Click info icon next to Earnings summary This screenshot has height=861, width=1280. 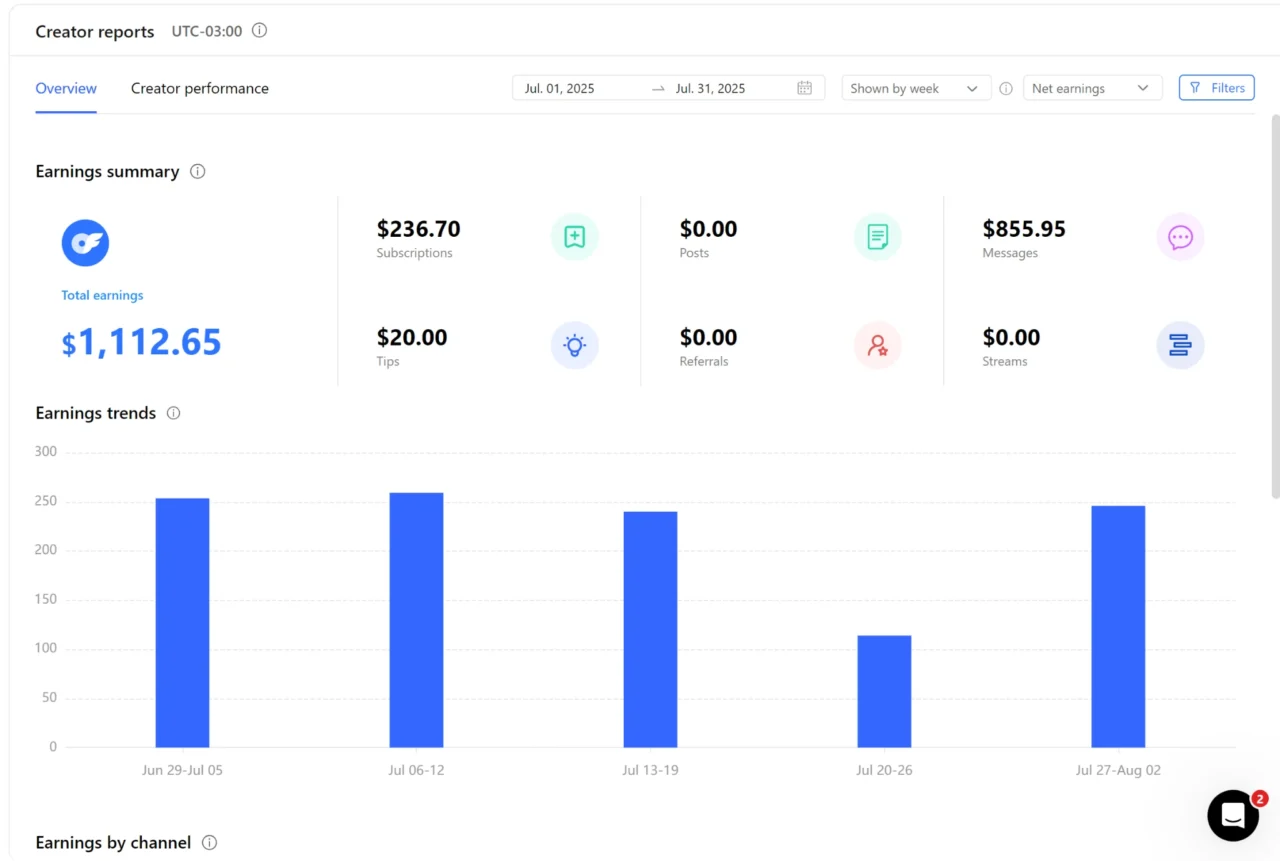point(198,171)
